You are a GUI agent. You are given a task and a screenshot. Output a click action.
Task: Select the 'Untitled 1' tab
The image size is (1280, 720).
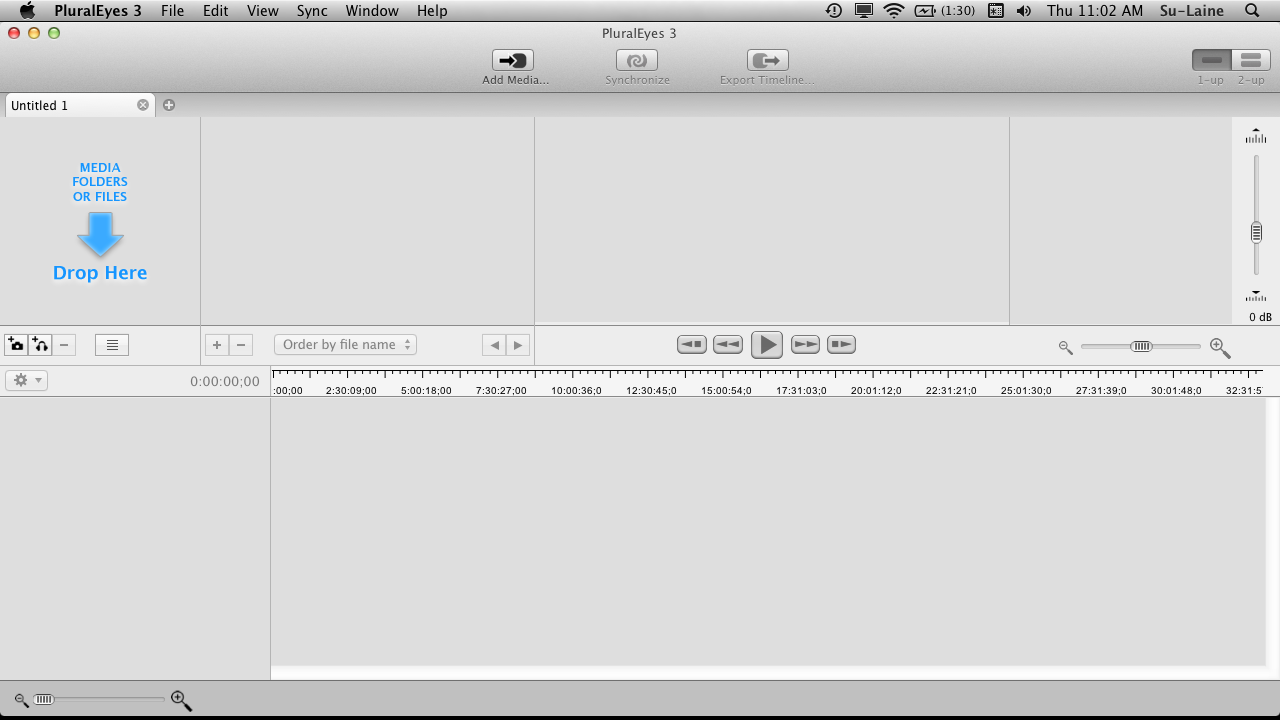70,105
